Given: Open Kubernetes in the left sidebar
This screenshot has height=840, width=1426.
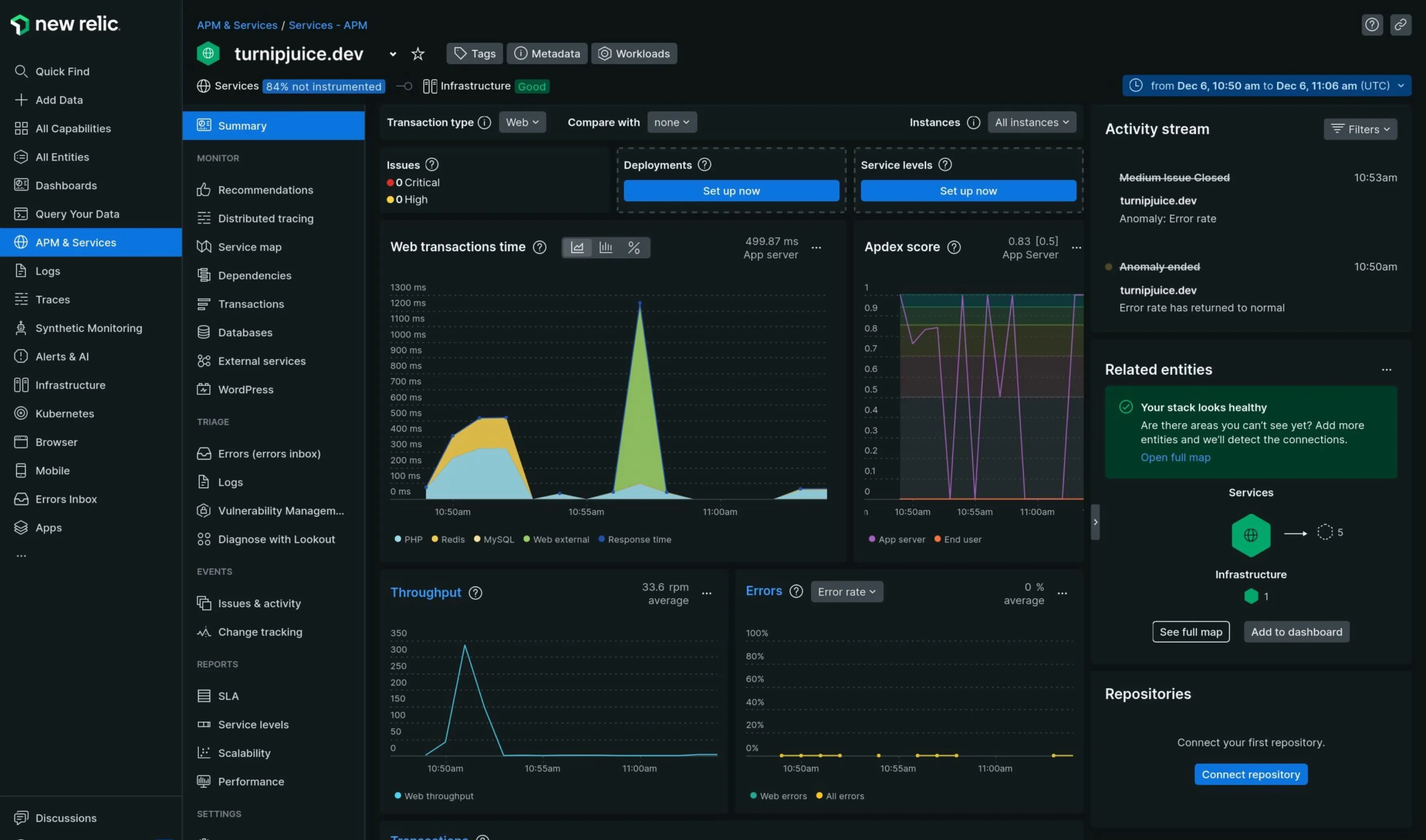Looking at the screenshot, I should click(x=64, y=413).
